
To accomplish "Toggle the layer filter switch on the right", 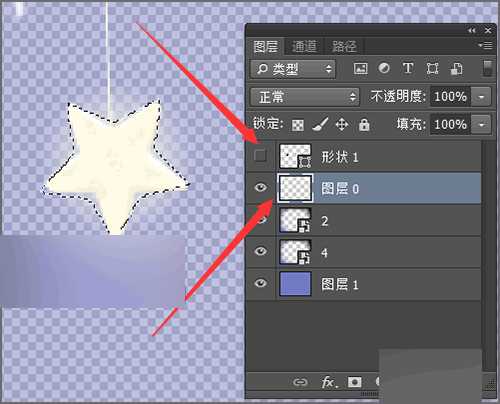I will tap(487, 68).
